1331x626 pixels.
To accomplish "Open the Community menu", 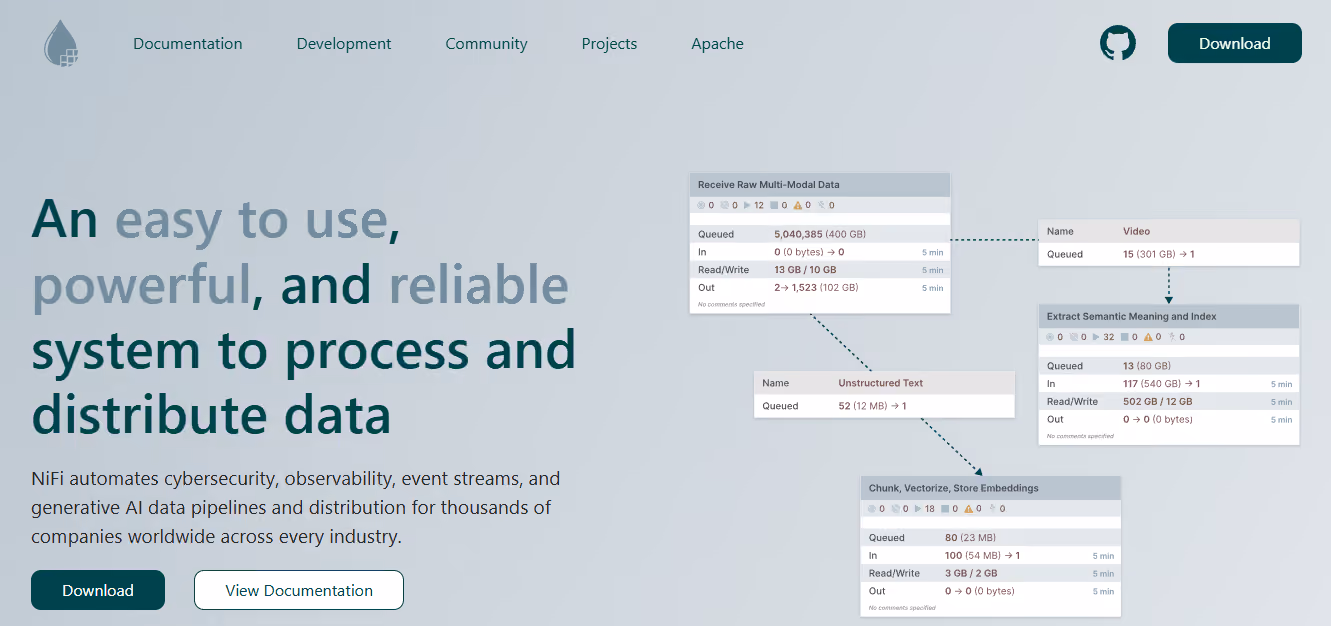I will tap(487, 44).
